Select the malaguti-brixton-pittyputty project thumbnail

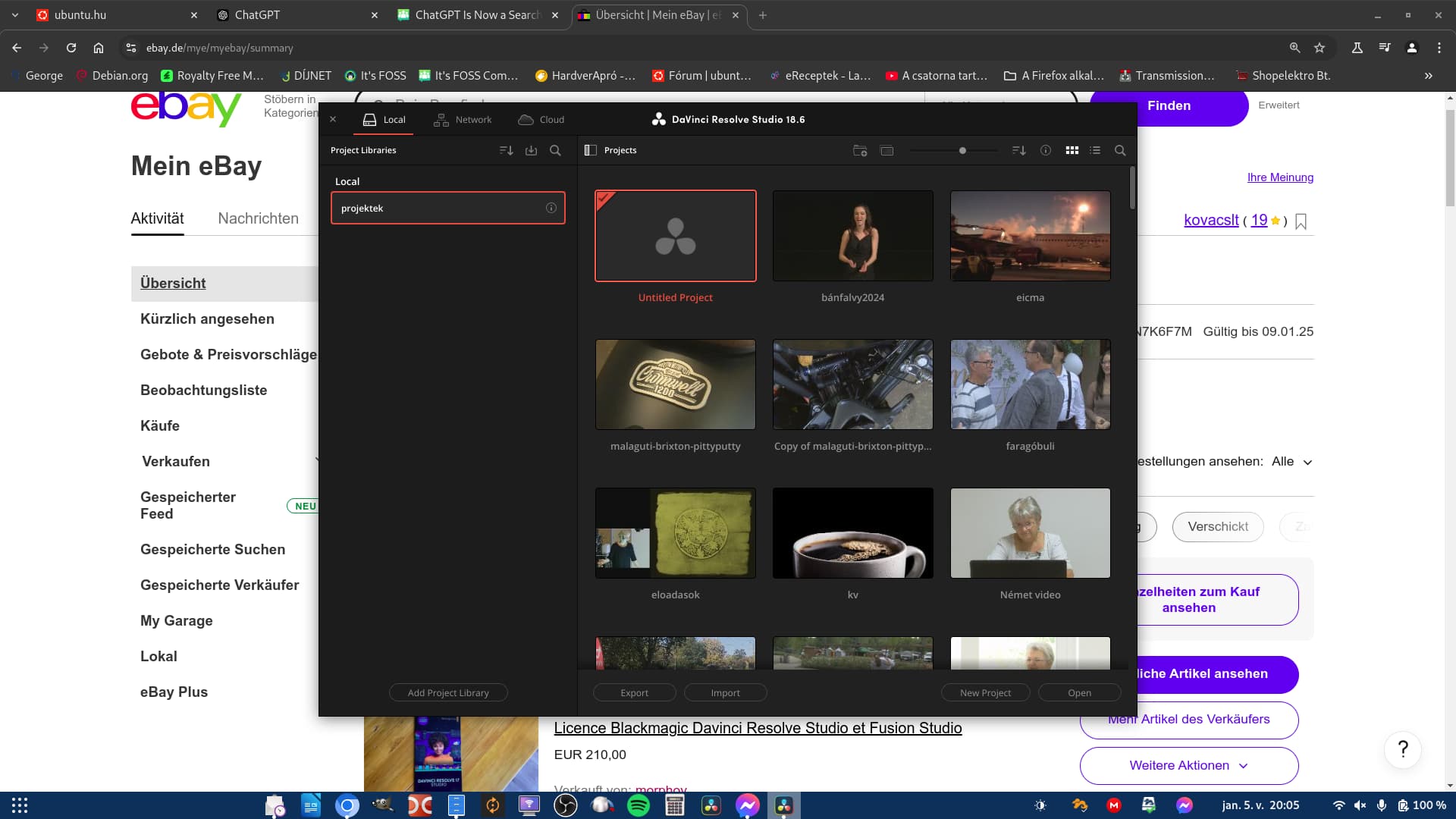click(676, 384)
